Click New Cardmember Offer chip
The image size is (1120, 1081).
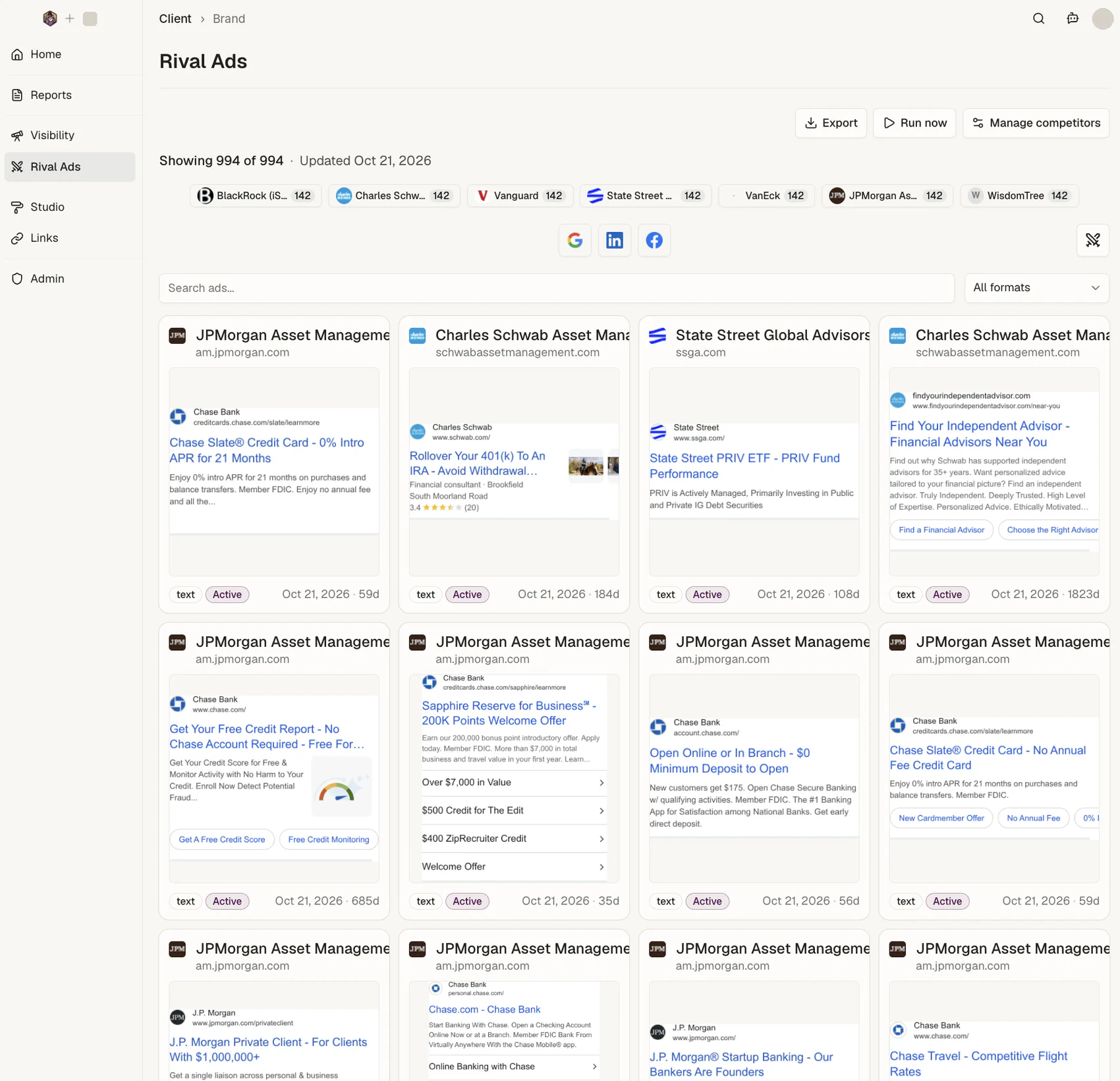941,818
